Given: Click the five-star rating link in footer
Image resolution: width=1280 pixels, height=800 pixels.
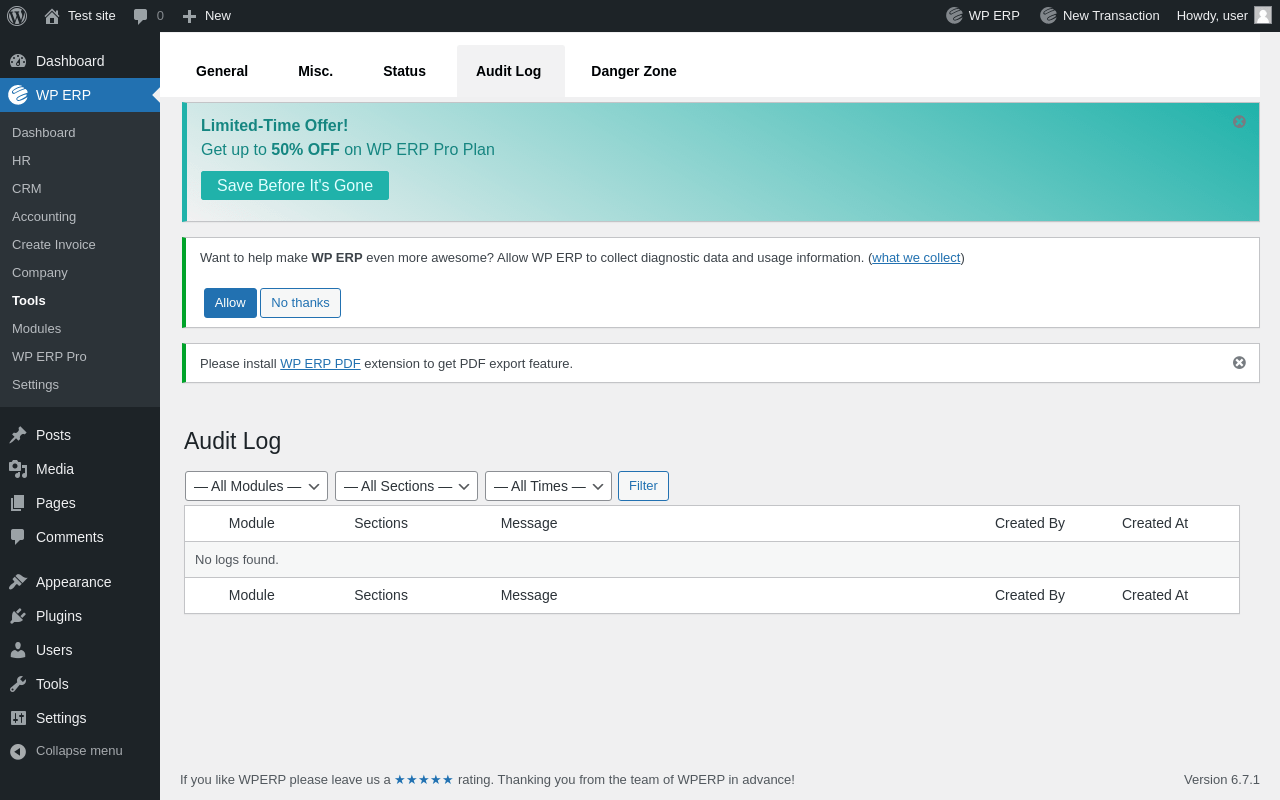Looking at the screenshot, I should (x=424, y=780).
